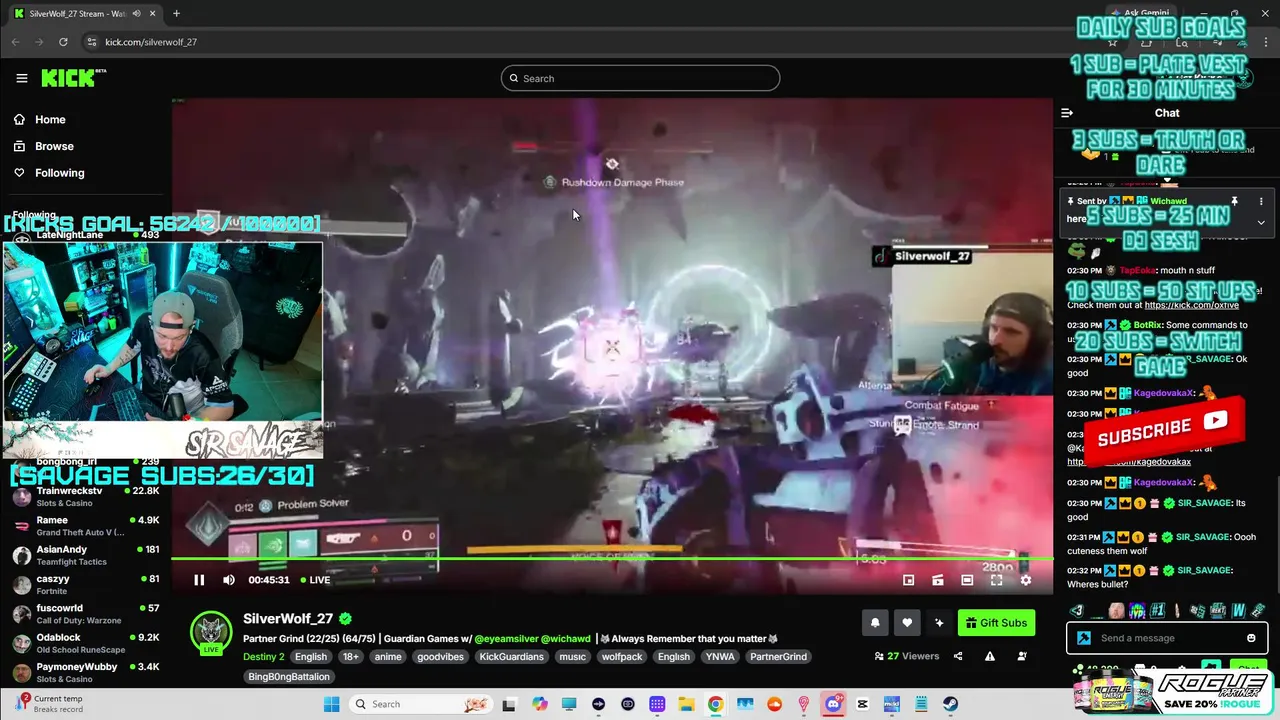Open pinned message three-dot menu
This screenshot has height=720, width=1280.
1261,201
